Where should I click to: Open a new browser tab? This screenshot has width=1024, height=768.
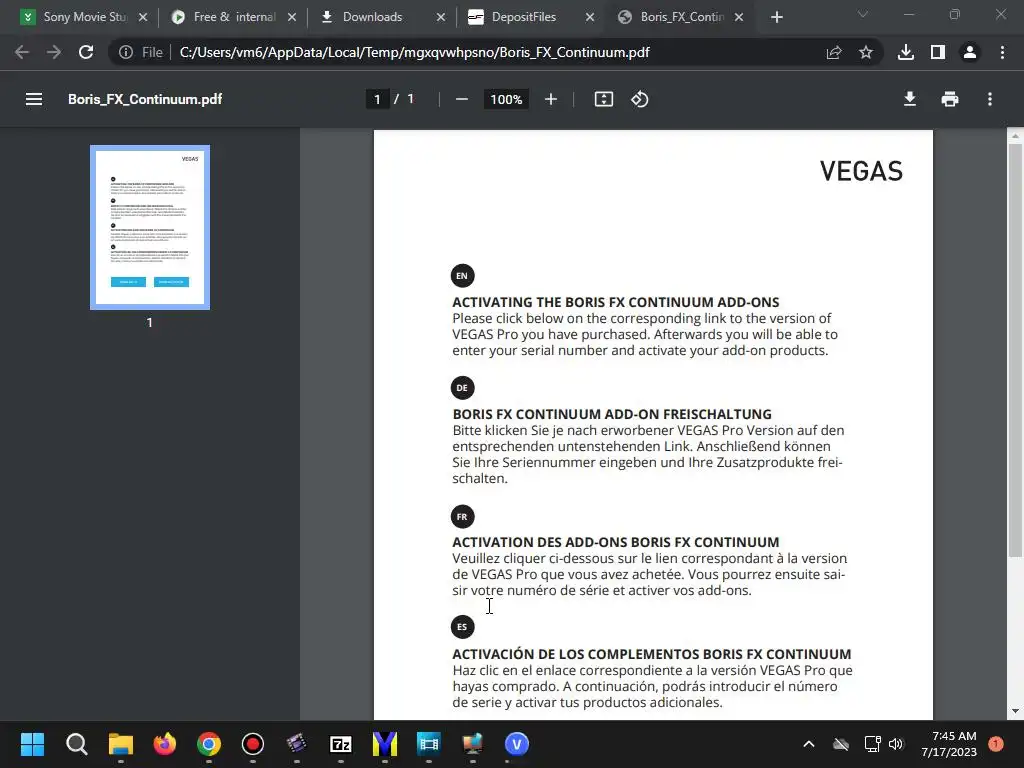[x=776, y=17]
